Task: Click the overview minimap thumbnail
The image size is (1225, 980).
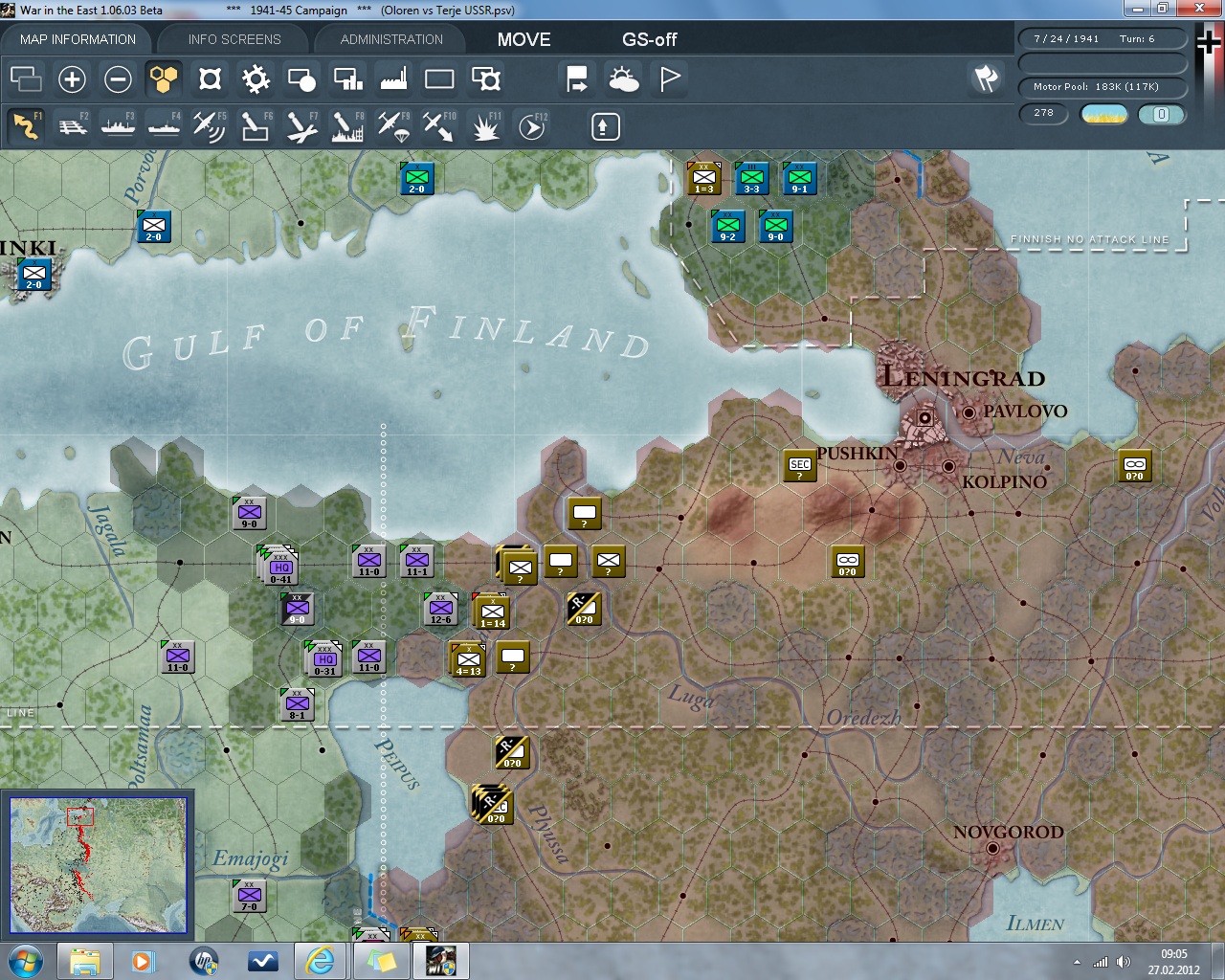Action: 98,865
